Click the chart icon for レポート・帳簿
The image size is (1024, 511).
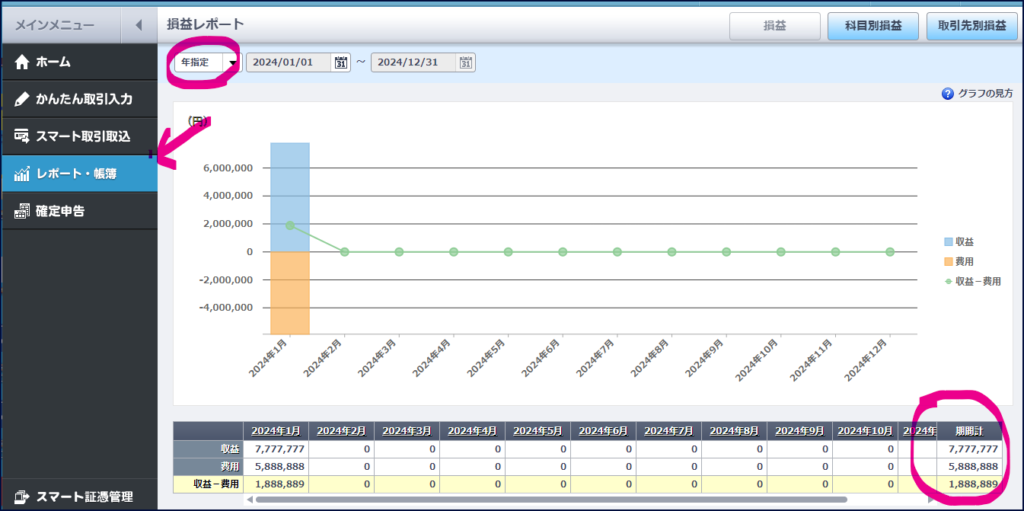(22, 174)
